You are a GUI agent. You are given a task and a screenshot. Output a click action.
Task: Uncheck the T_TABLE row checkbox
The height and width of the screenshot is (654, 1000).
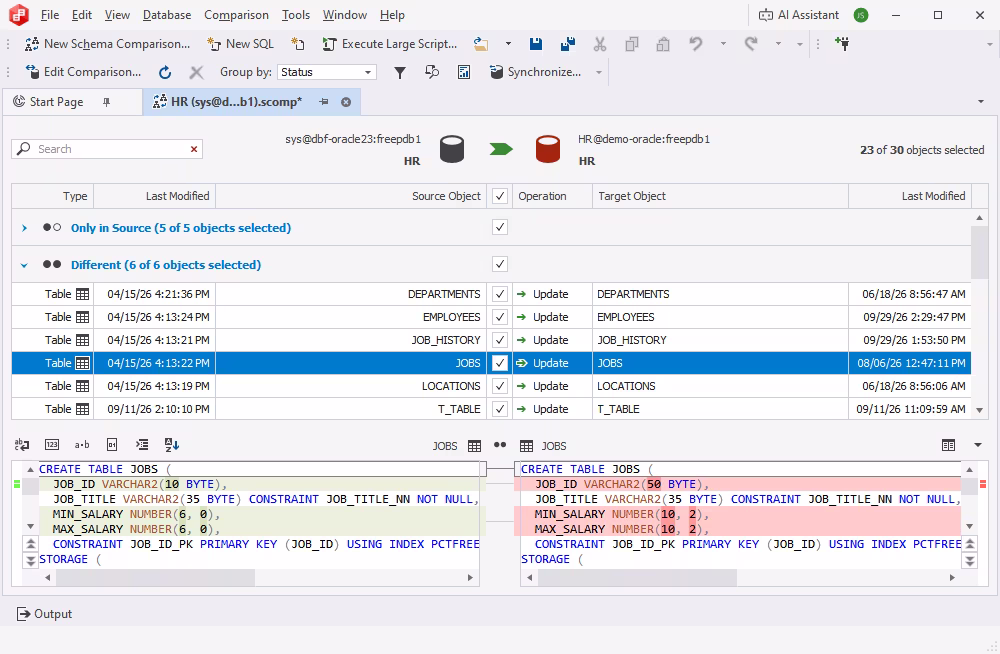500,409
